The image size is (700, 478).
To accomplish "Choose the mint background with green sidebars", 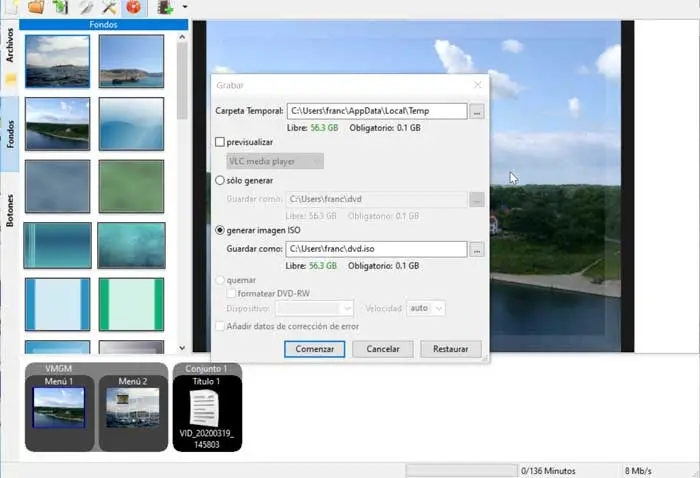I will 131,304.
